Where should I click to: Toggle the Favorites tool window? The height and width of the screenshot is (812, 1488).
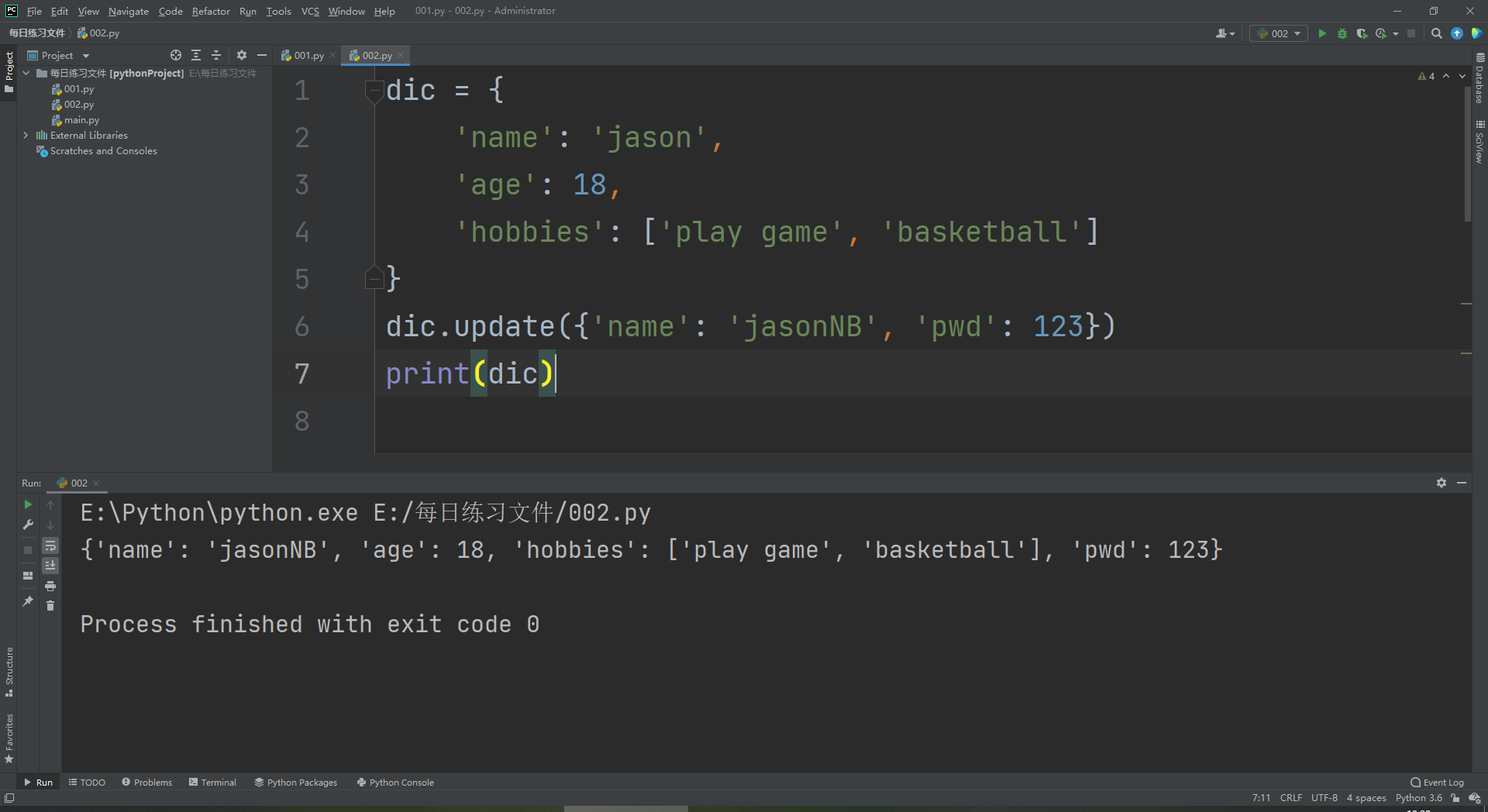[x=9, y=738]
